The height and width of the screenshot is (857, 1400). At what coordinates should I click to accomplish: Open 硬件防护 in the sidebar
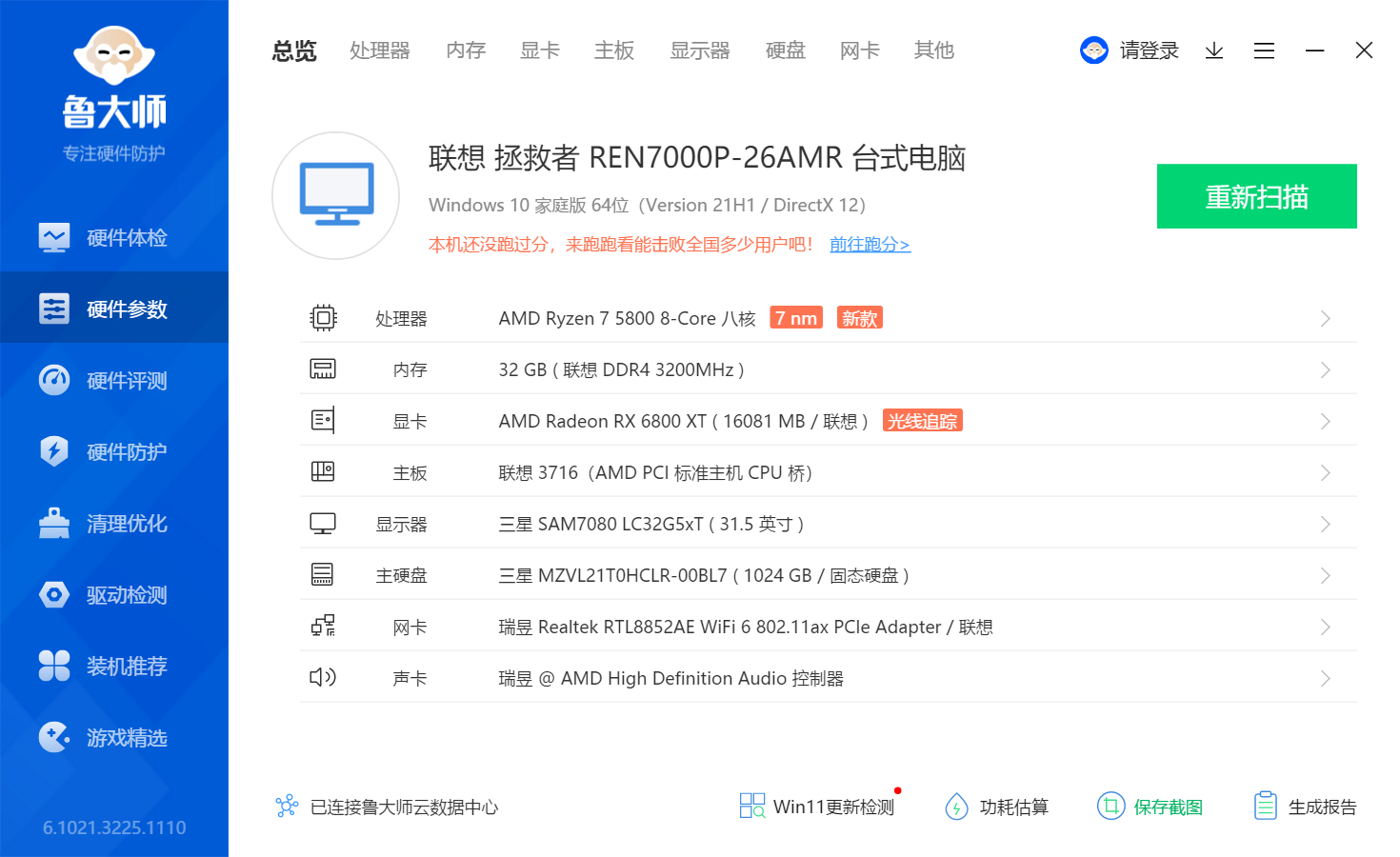click(x=114, y=451)
